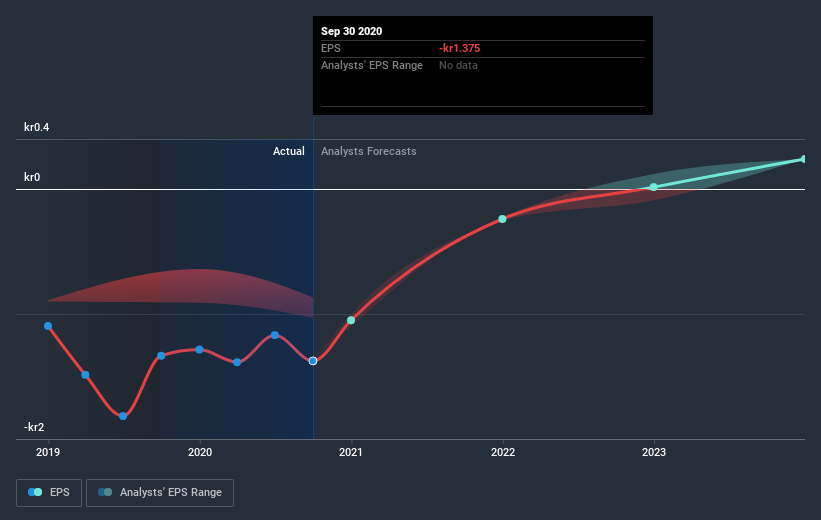Screen dimensions: 821x520
Task: Select the EPS data point after 2019 start
Action: pyautogui.click(x=85, y=374)
